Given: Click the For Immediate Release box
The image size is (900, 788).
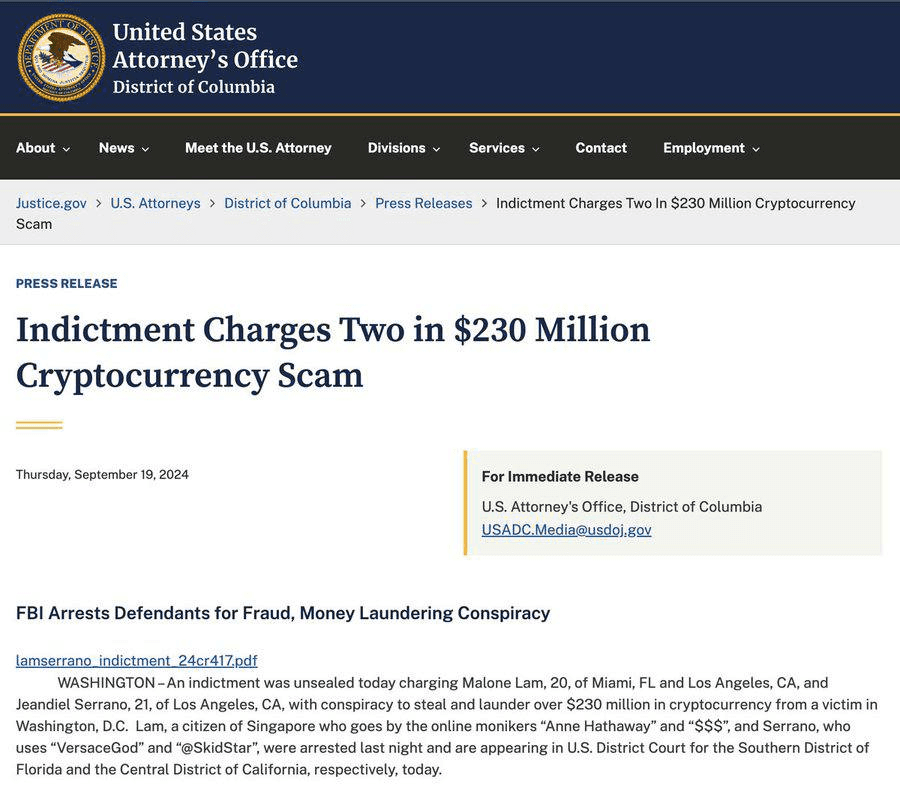Looking at the screenshot, I should click(673, 503).
